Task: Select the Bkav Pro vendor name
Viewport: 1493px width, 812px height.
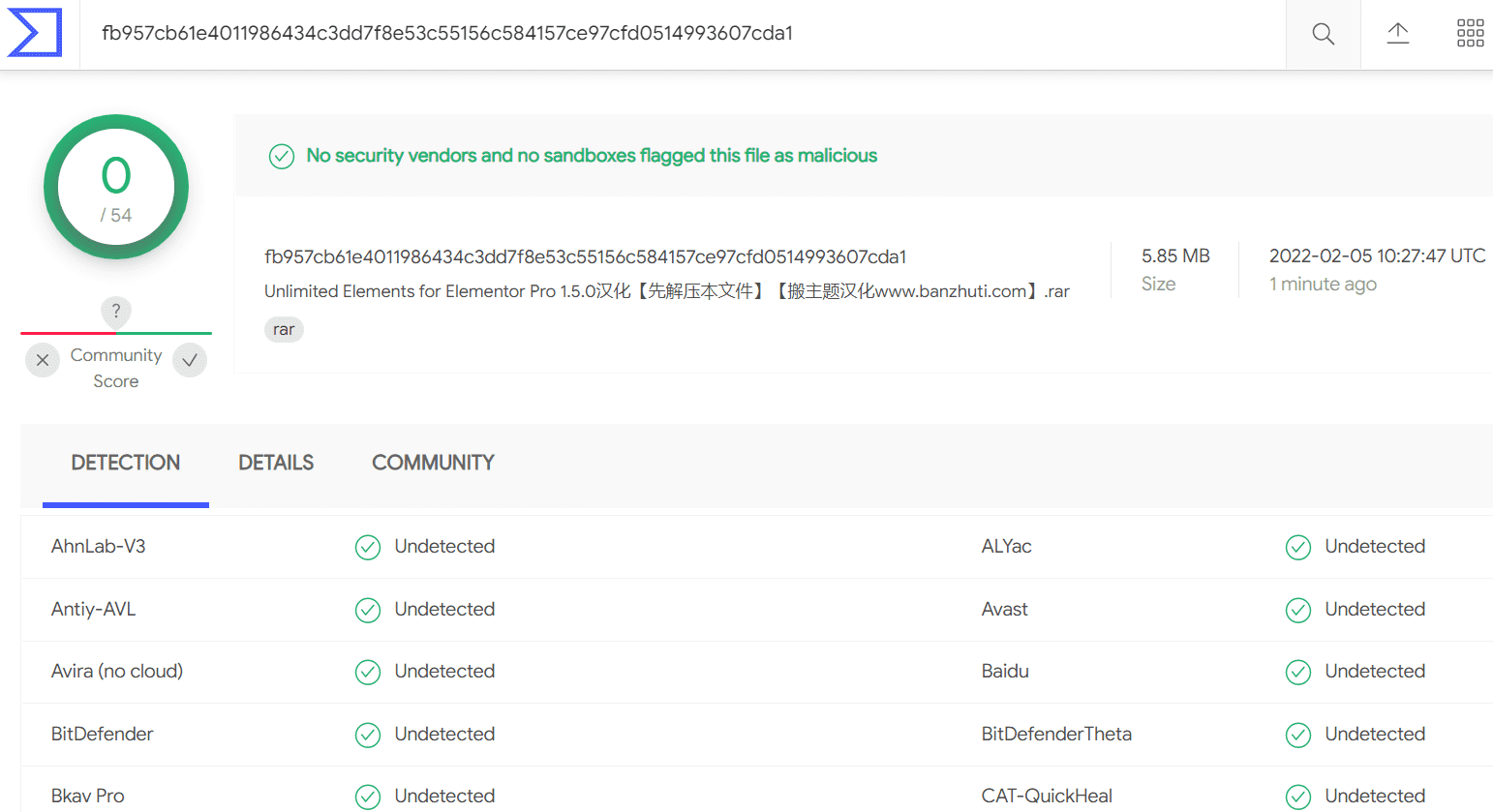Action: (x=88, y=797)
